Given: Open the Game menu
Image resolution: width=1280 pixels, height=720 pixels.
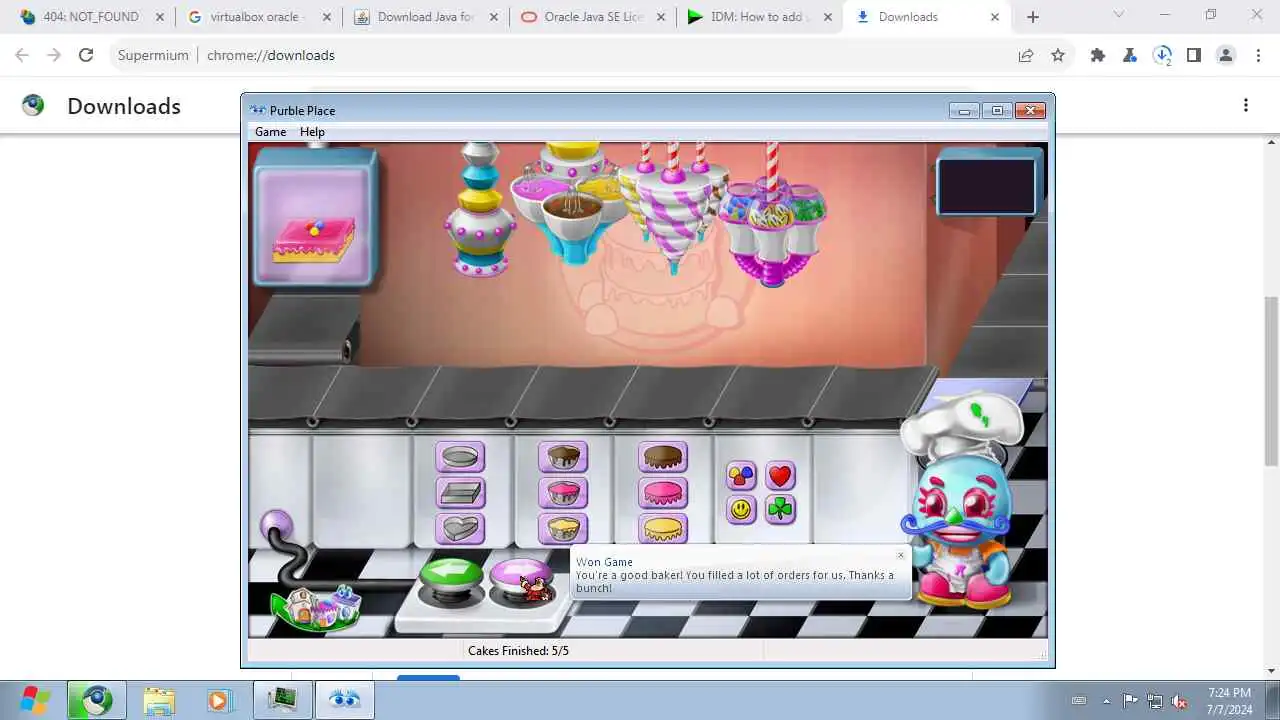Looking at the screenshot, I should [270, 132].
